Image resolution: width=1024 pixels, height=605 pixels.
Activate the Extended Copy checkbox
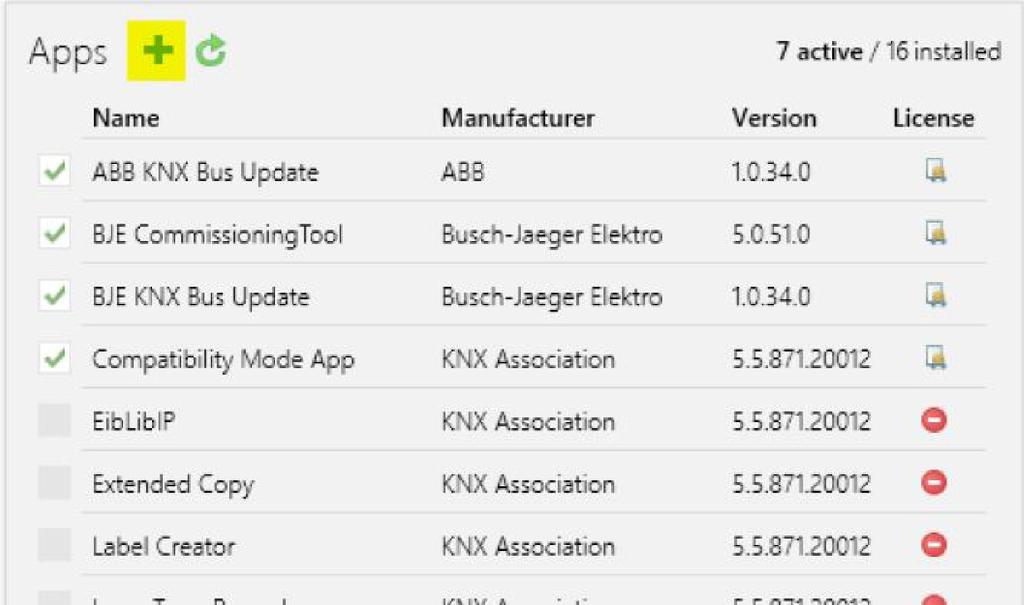point(54,484)
